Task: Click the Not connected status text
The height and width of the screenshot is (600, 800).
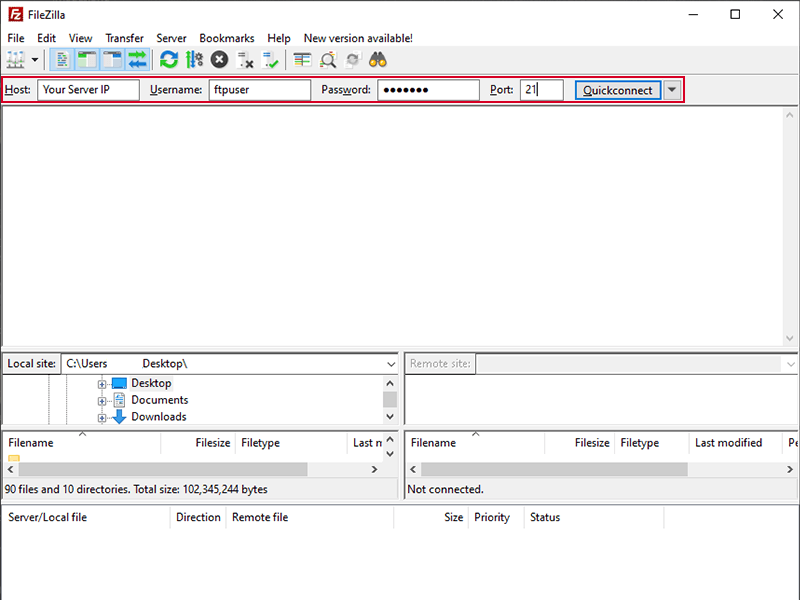Action: pyautogui.click(x=445, y=489)
